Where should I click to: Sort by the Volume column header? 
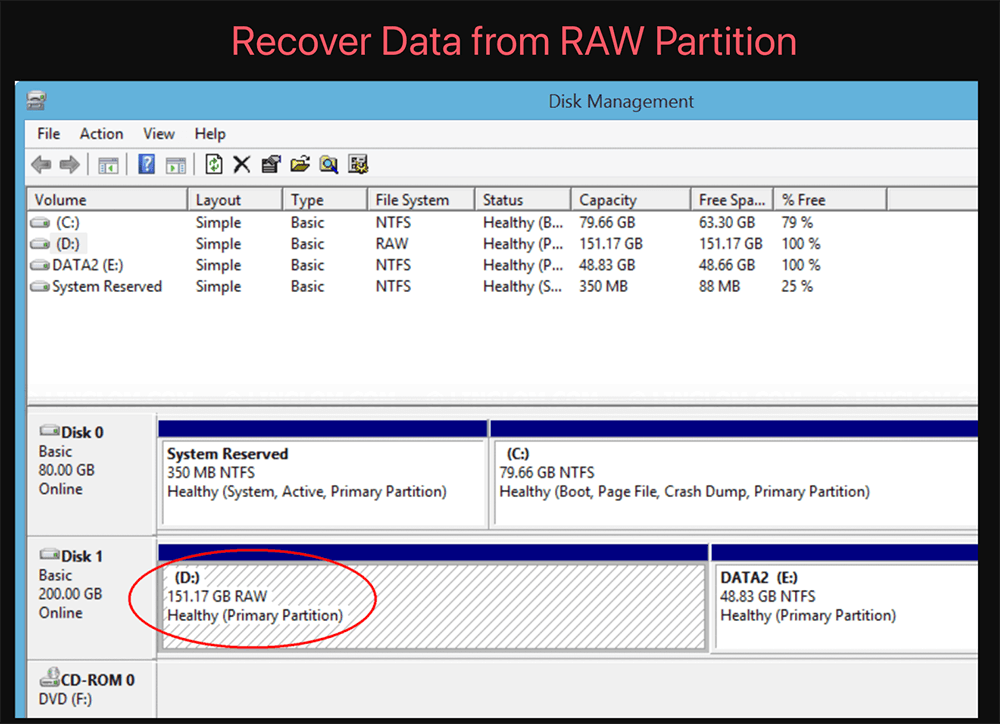coord(107,200)
